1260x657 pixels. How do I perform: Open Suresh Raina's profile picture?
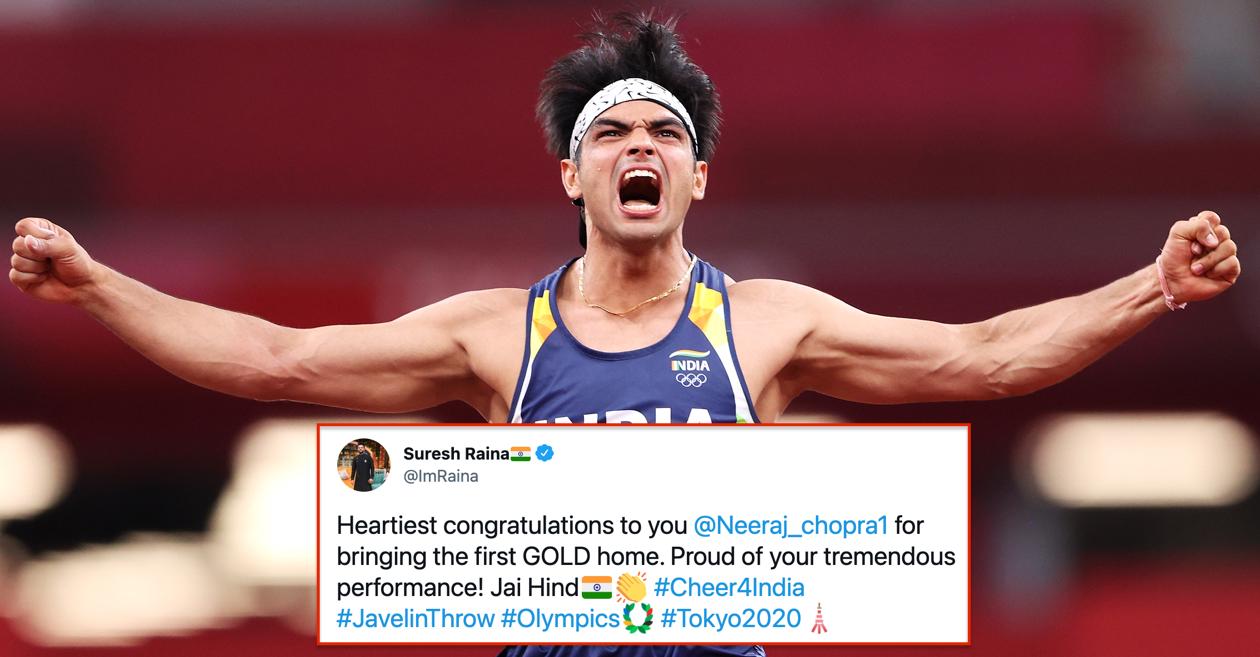click(x=364, y=464)
